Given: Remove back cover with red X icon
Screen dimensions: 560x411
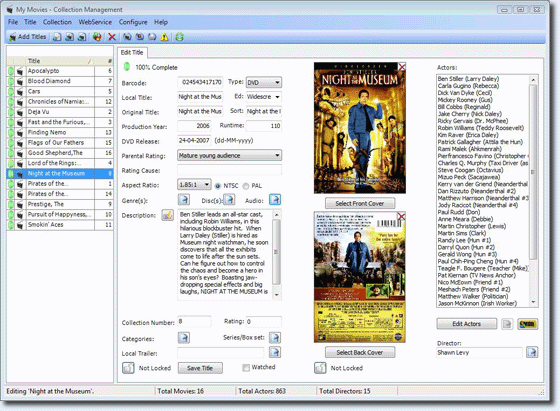Looking at the screenshot, I should [401, 216].
